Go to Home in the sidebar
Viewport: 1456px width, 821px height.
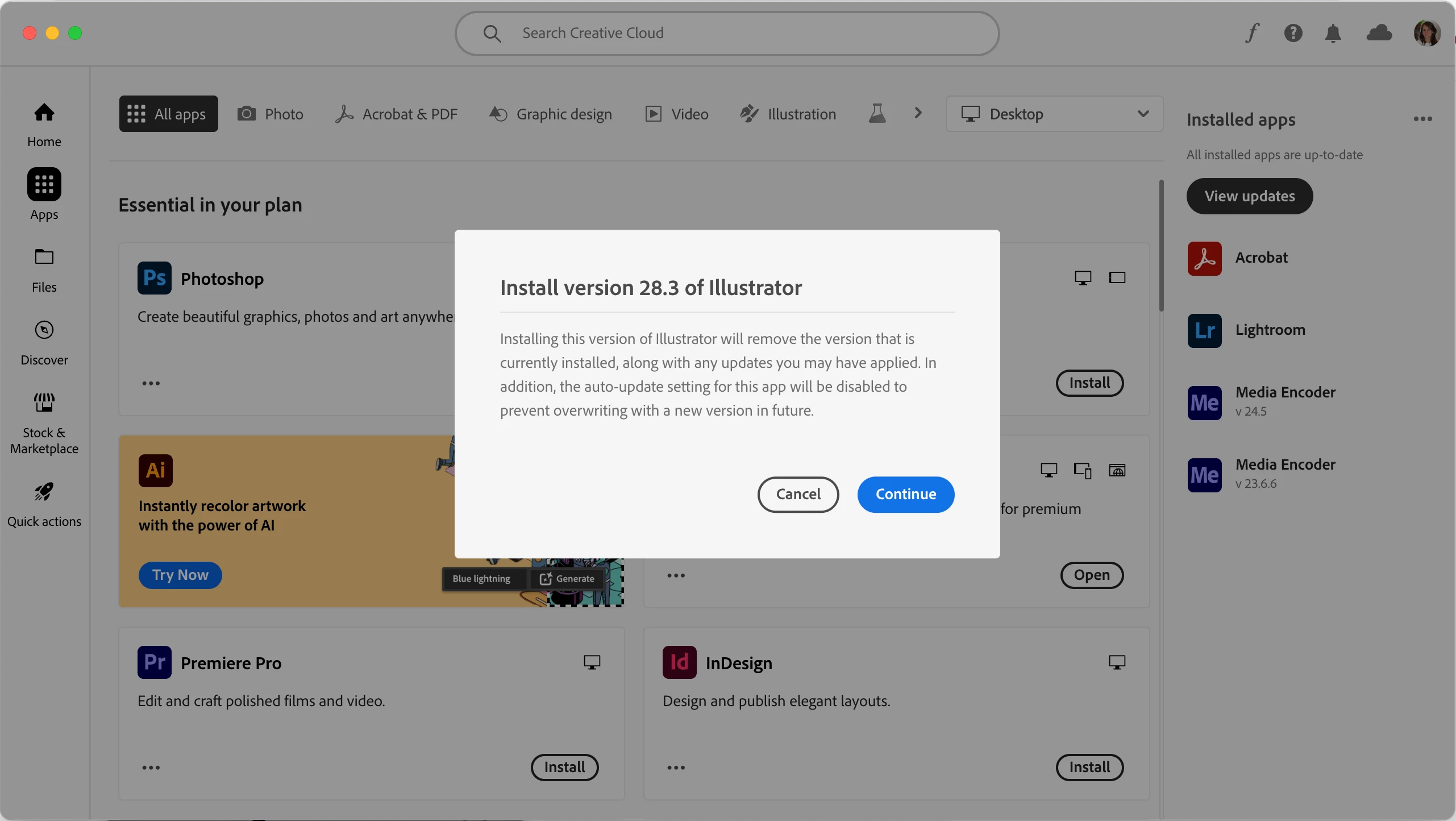click(44, 125)
